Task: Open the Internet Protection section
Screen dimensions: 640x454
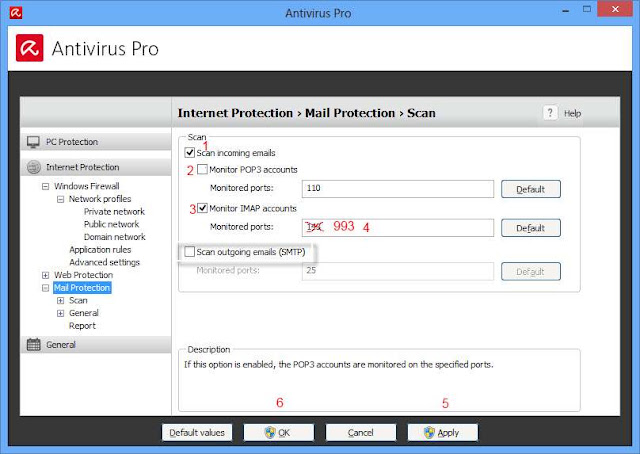Action: (x=96, y=167)
